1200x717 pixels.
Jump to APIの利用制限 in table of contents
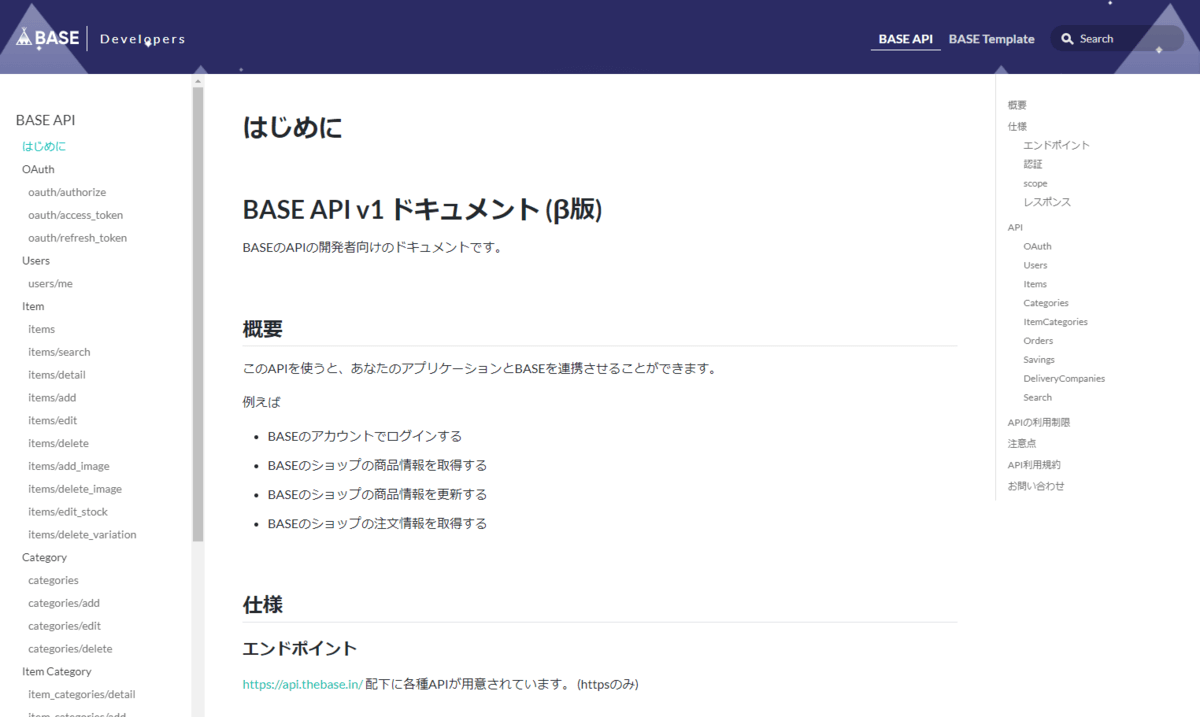click(1039, 423)
